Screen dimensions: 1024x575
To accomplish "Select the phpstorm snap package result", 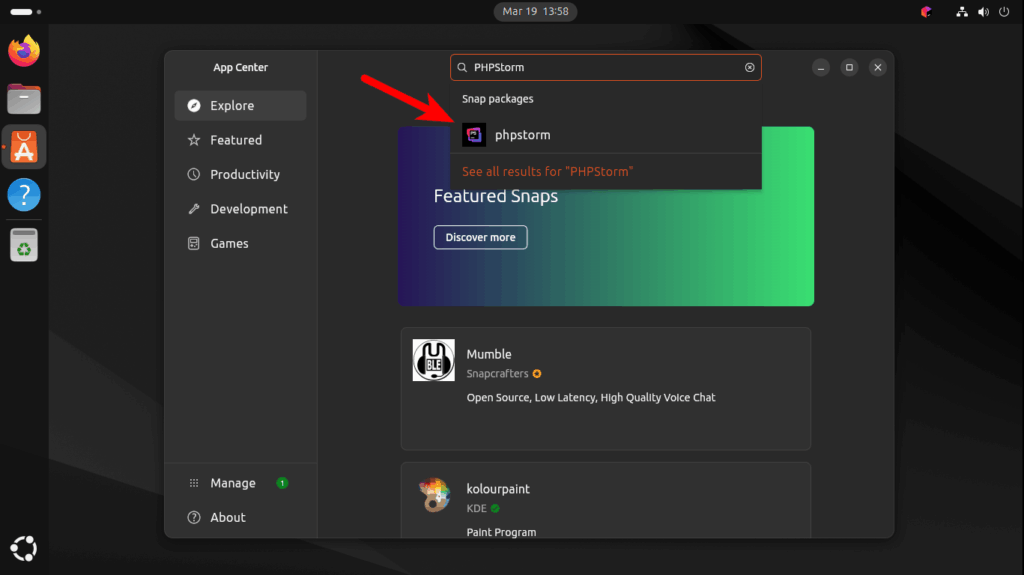I will [605, 135].
